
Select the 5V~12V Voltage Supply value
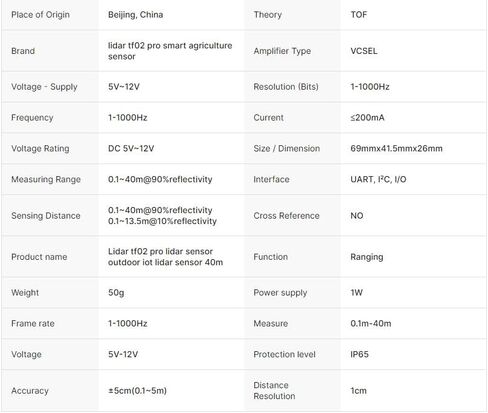click(x=124, y=87)
